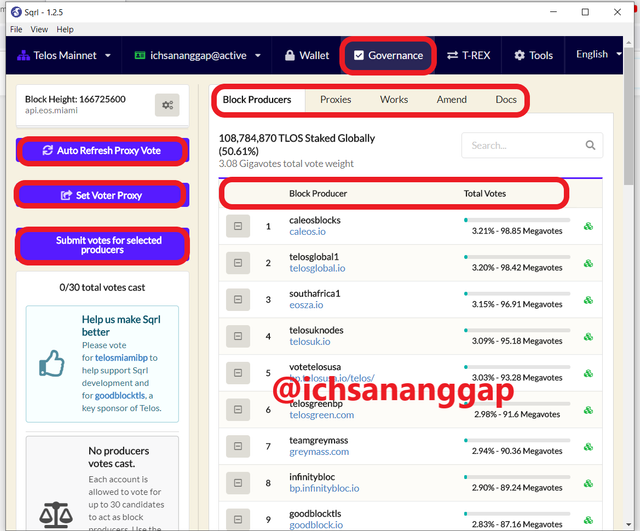Open the greymass.com link
Viewport: 640px width, 531px height.
319,452
